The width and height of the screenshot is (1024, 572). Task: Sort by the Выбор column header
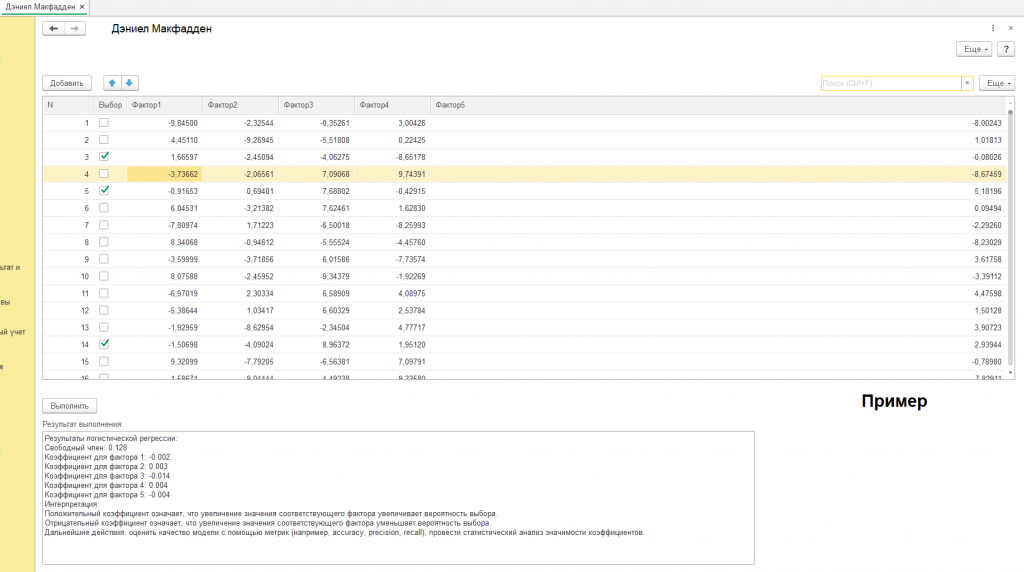(110, 104)
